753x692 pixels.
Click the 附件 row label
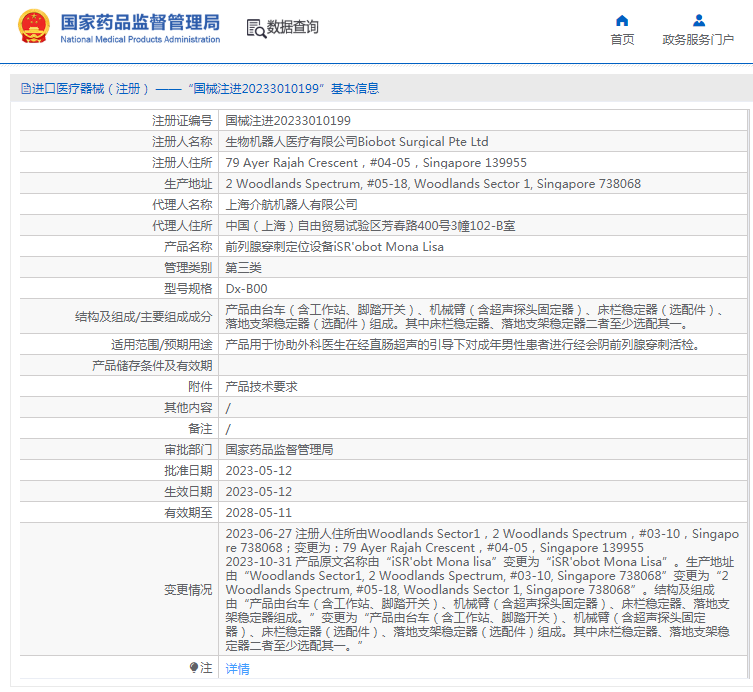[200, 387]
